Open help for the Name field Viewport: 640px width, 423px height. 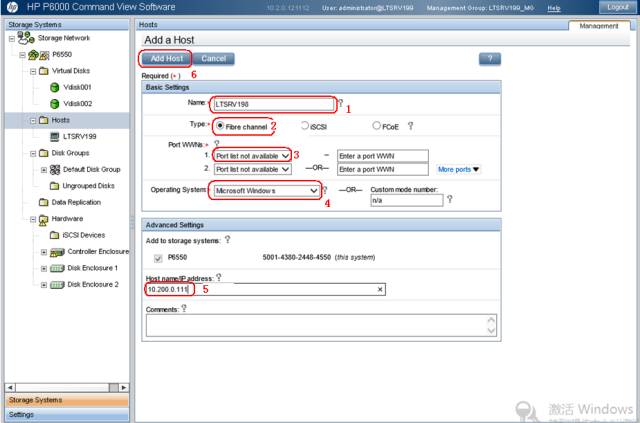[x=340, y=102]
